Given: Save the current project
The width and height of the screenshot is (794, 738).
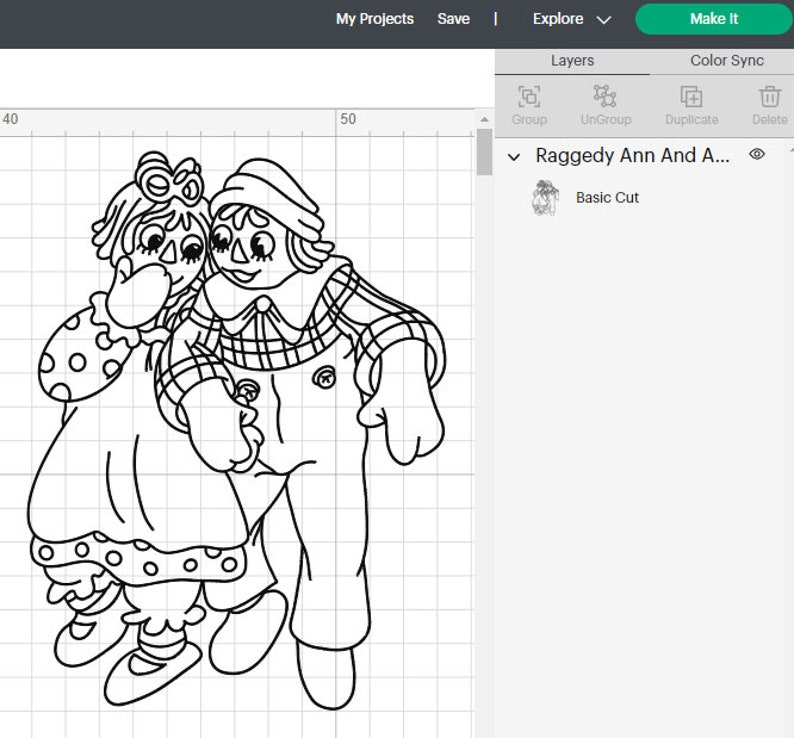Looking at the screenshot, I should point(454,19).
